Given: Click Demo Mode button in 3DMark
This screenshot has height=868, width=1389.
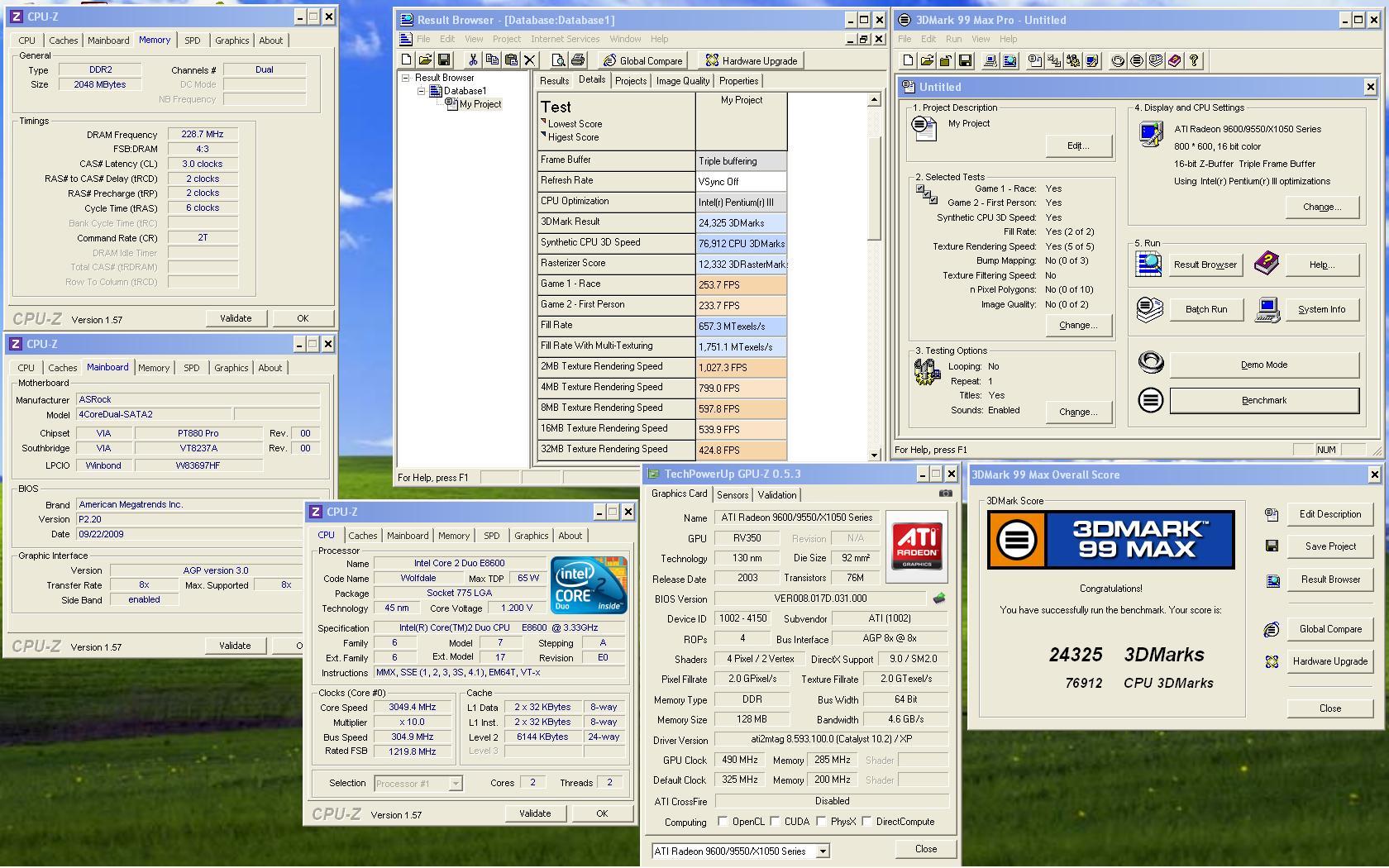Looking at the screenshot, I should click(1264, 365).
